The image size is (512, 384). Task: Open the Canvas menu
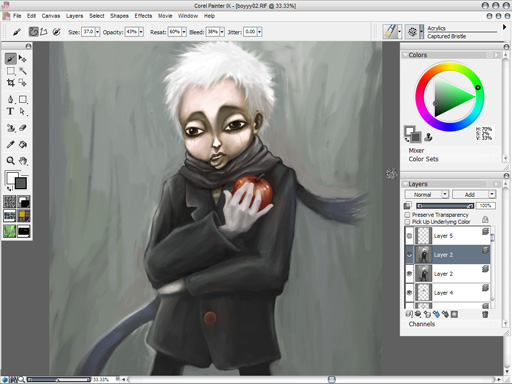coord(51,16)
